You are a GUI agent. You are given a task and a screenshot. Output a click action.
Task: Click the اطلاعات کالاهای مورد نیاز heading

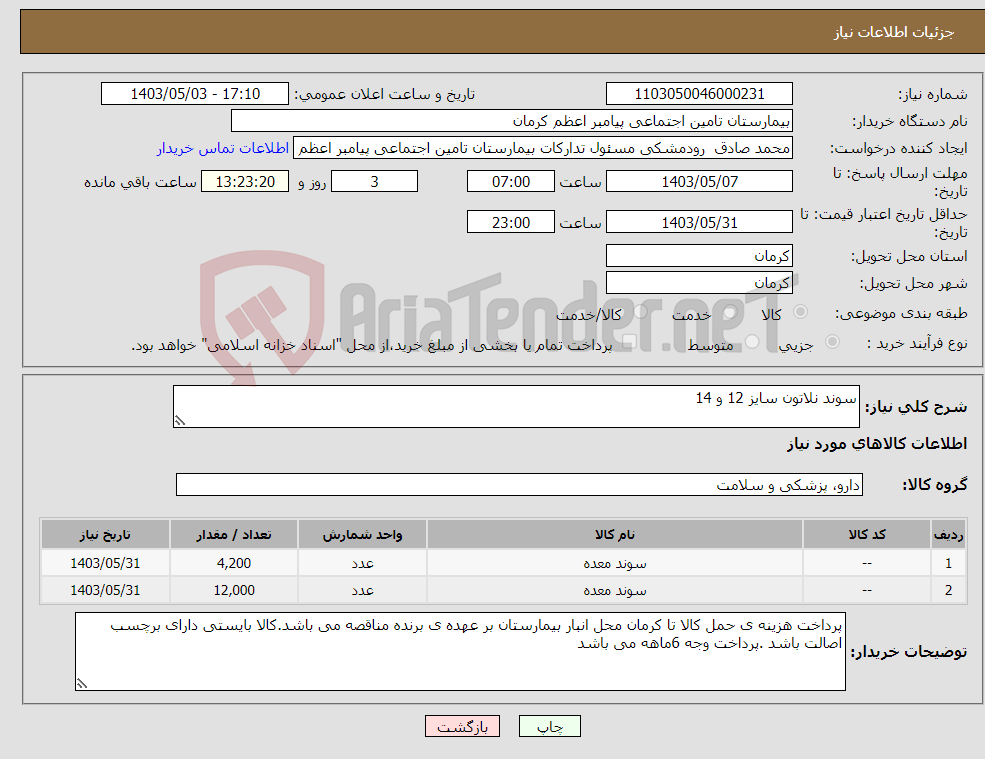pyautogui.click(x=876, y=444)
